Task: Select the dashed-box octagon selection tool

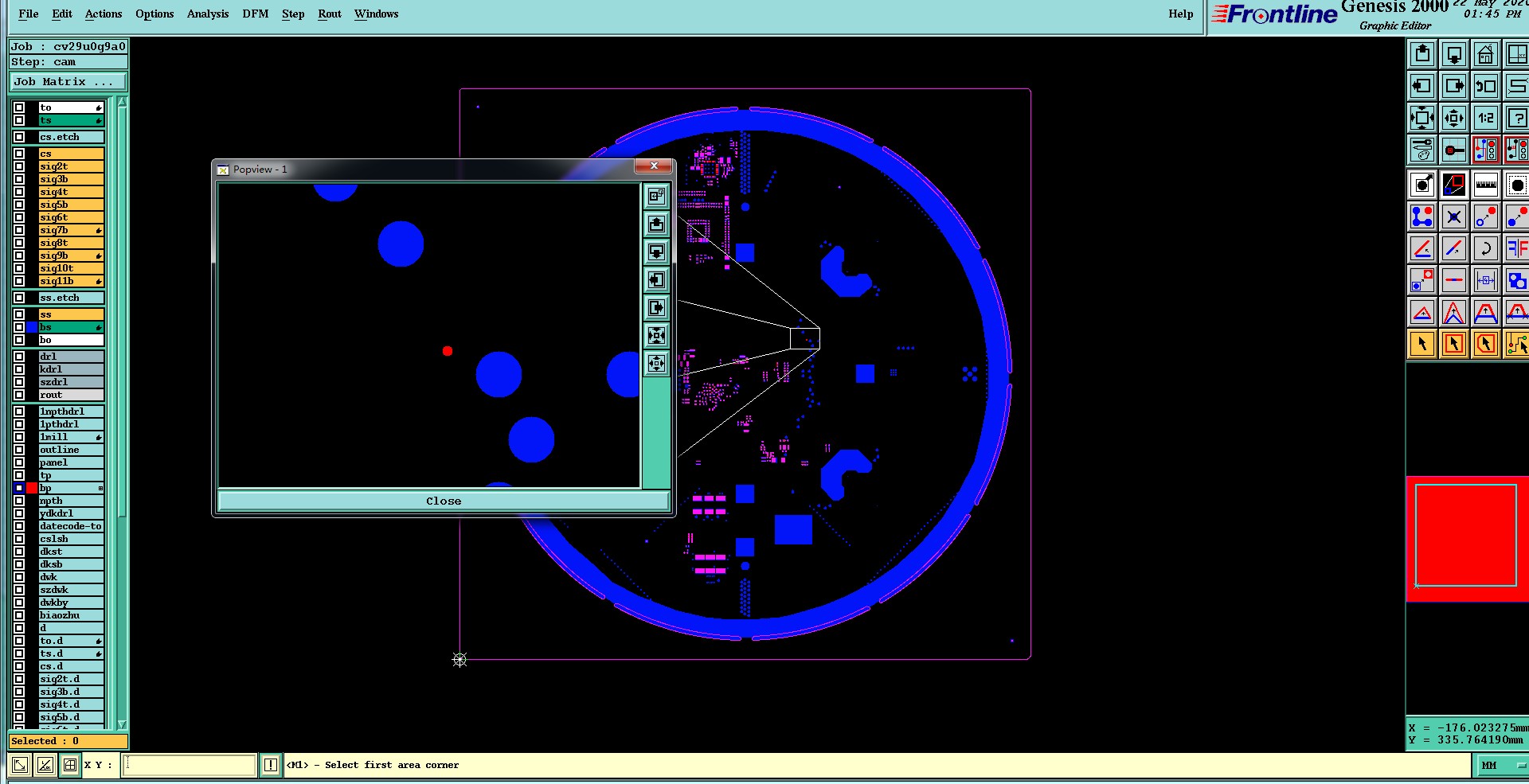Action: coord(1517,185)
